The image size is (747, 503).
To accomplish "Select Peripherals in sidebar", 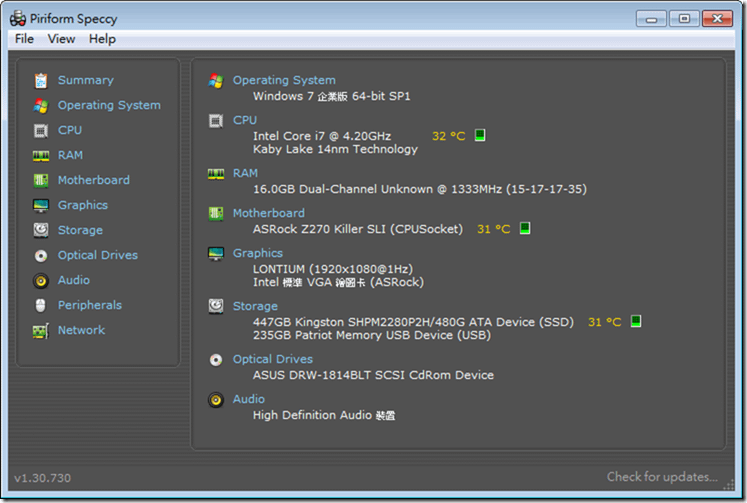I will 90,305.
